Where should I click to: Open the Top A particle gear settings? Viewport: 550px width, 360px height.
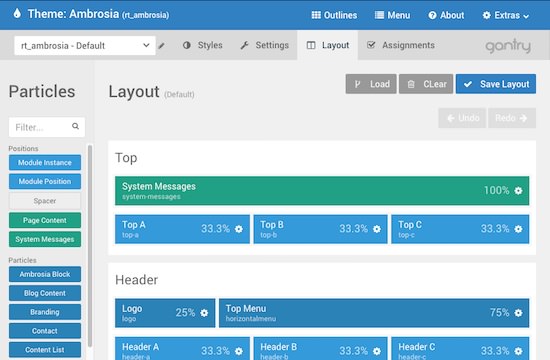tap(239, 229)
